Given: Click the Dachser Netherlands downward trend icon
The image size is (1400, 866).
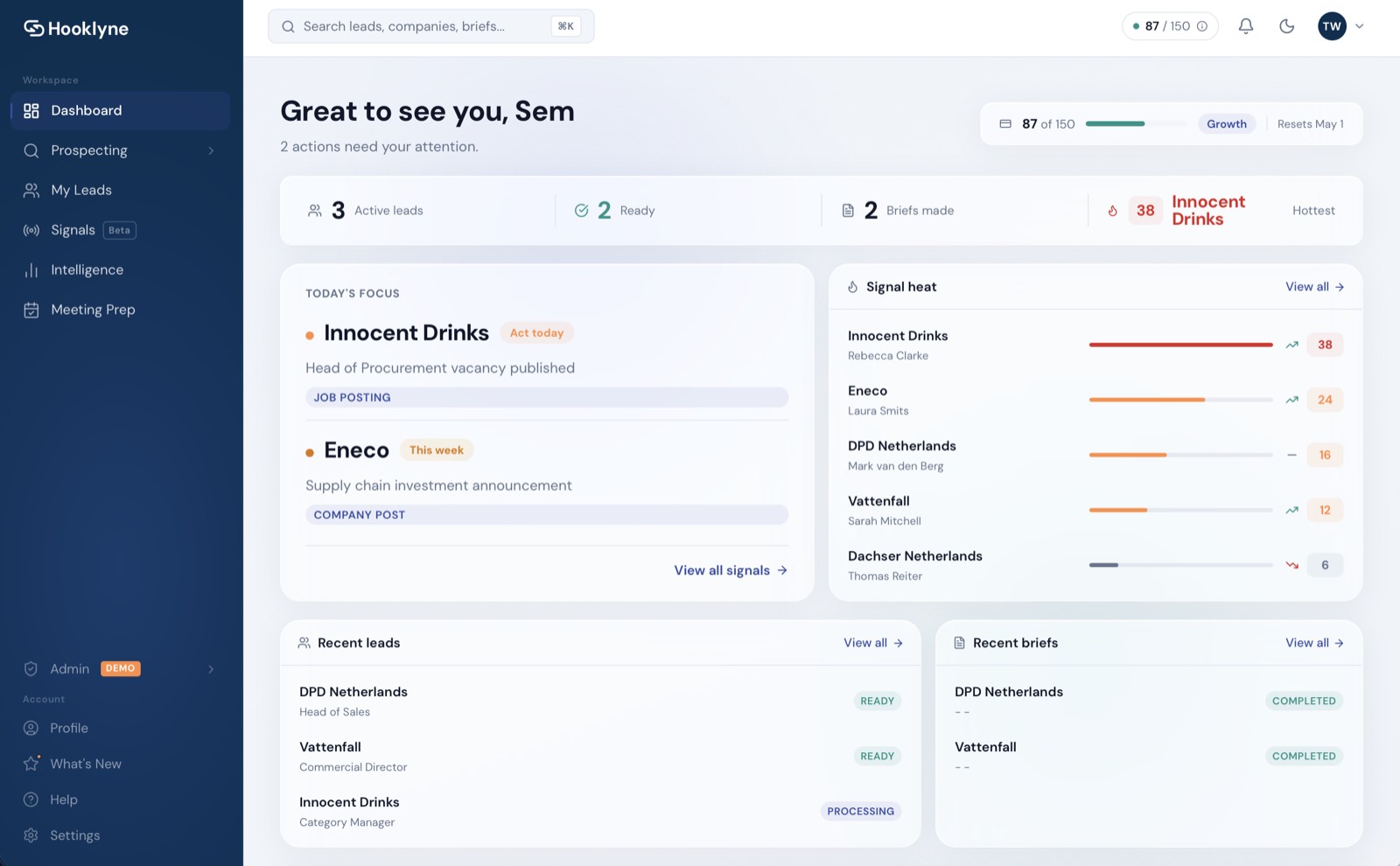Looking at the screenshot, I should coord(1291,565).
